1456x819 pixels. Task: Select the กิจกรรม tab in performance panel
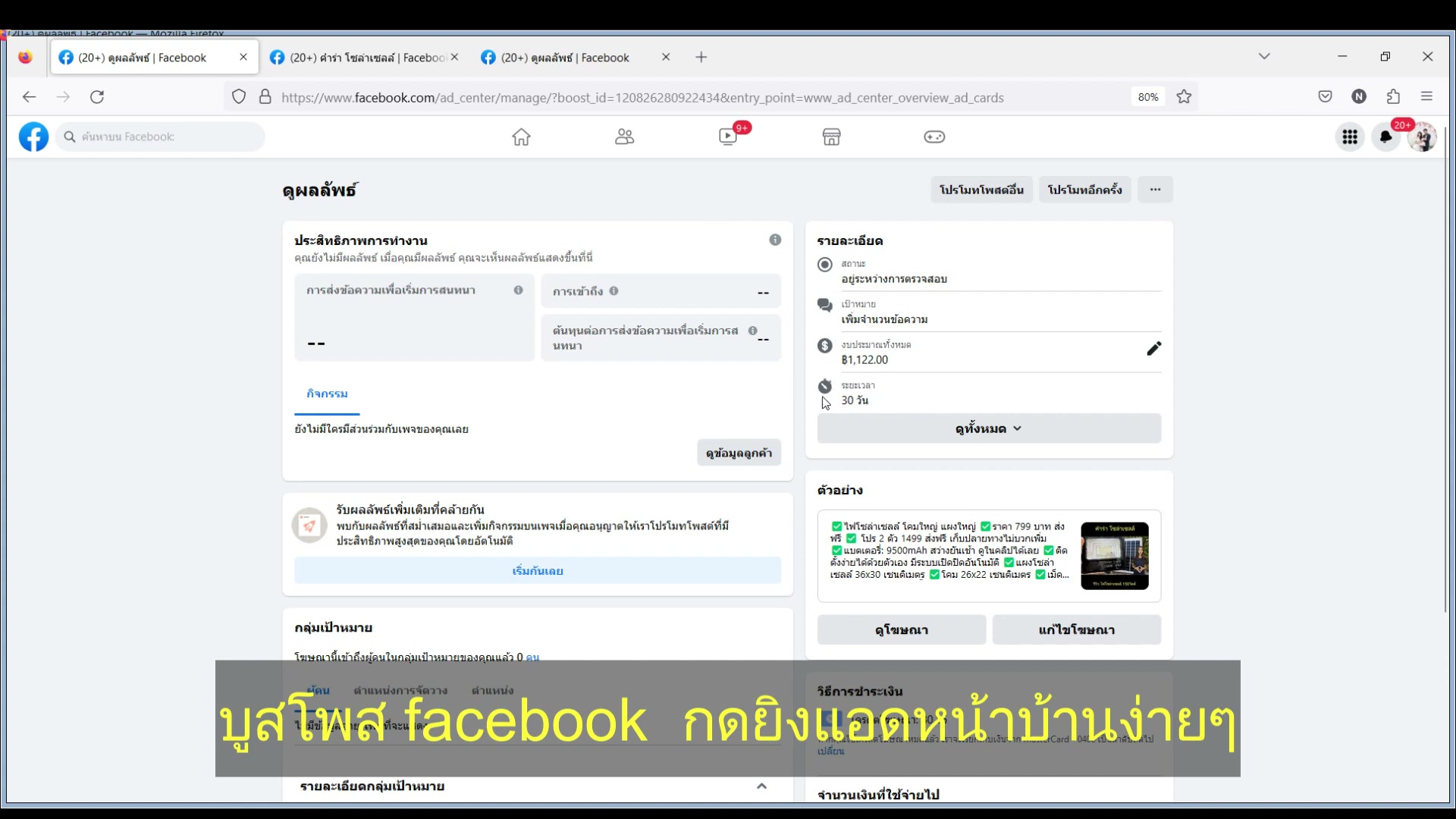pos(327,394)
